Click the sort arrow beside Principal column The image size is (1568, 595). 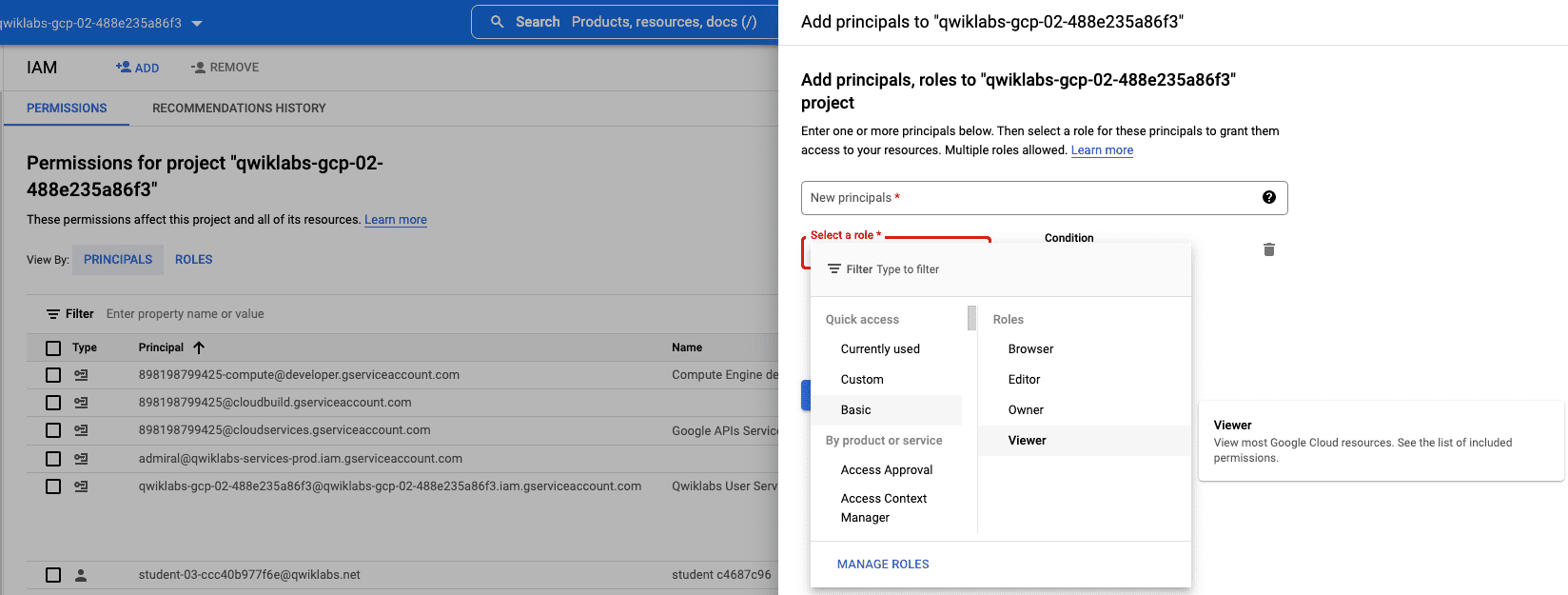[x=199, y=347]
